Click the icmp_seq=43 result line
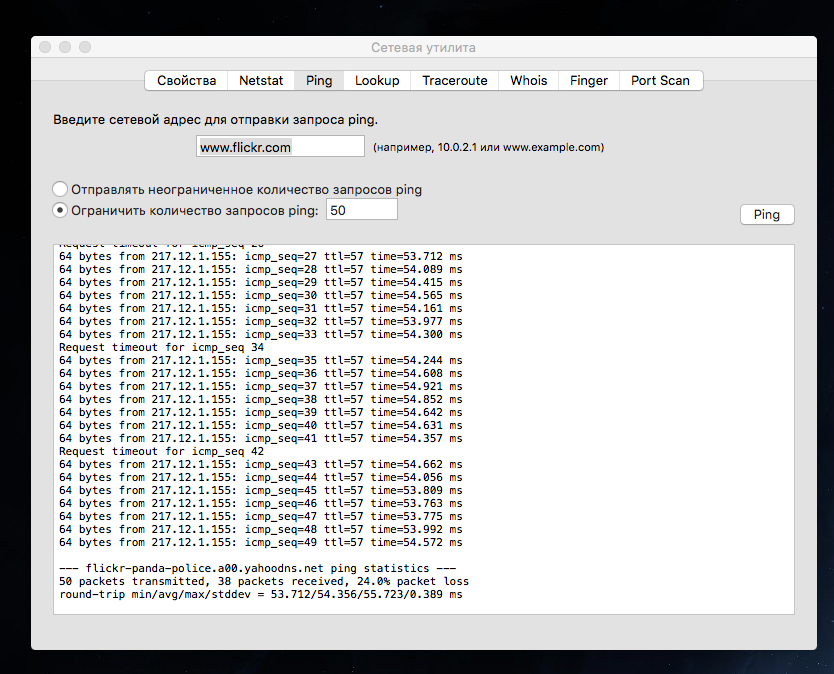The width and height of the screenshot is (834, 674). [x=261, y=464]
